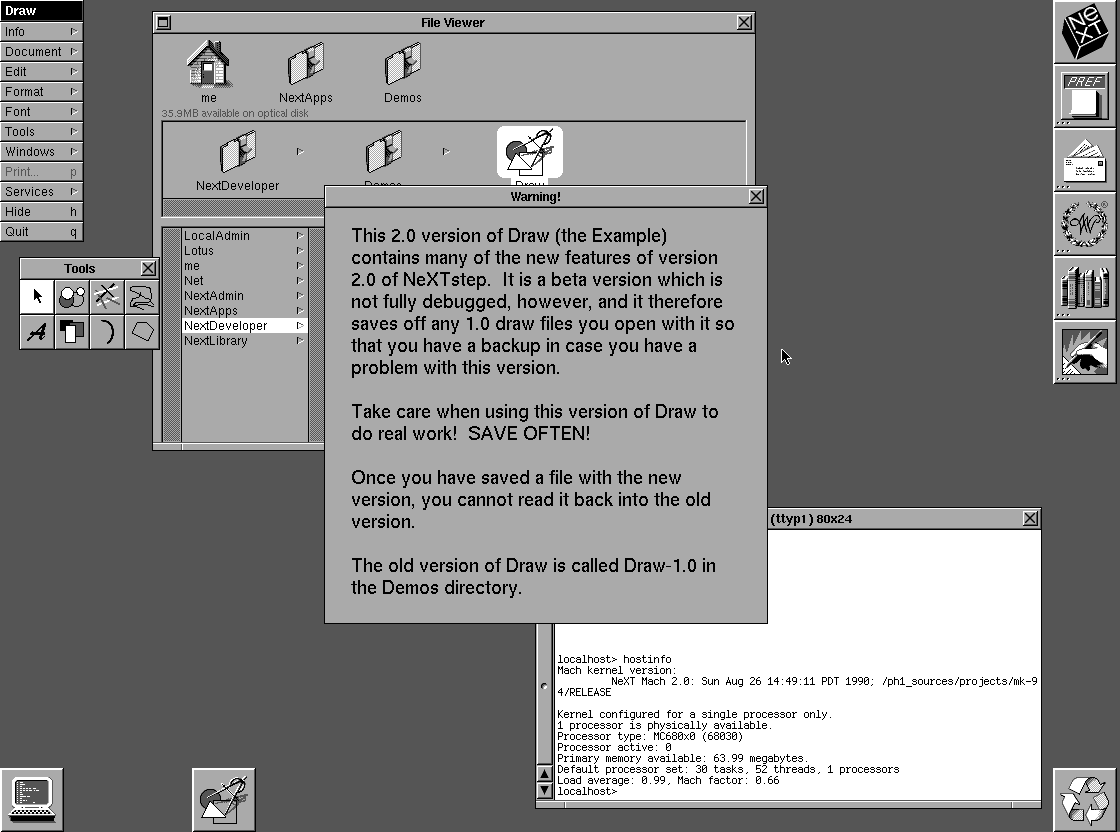Select the circles drawing tool
This screenshot has height=832, width=1120.
[x=71, y=296]
